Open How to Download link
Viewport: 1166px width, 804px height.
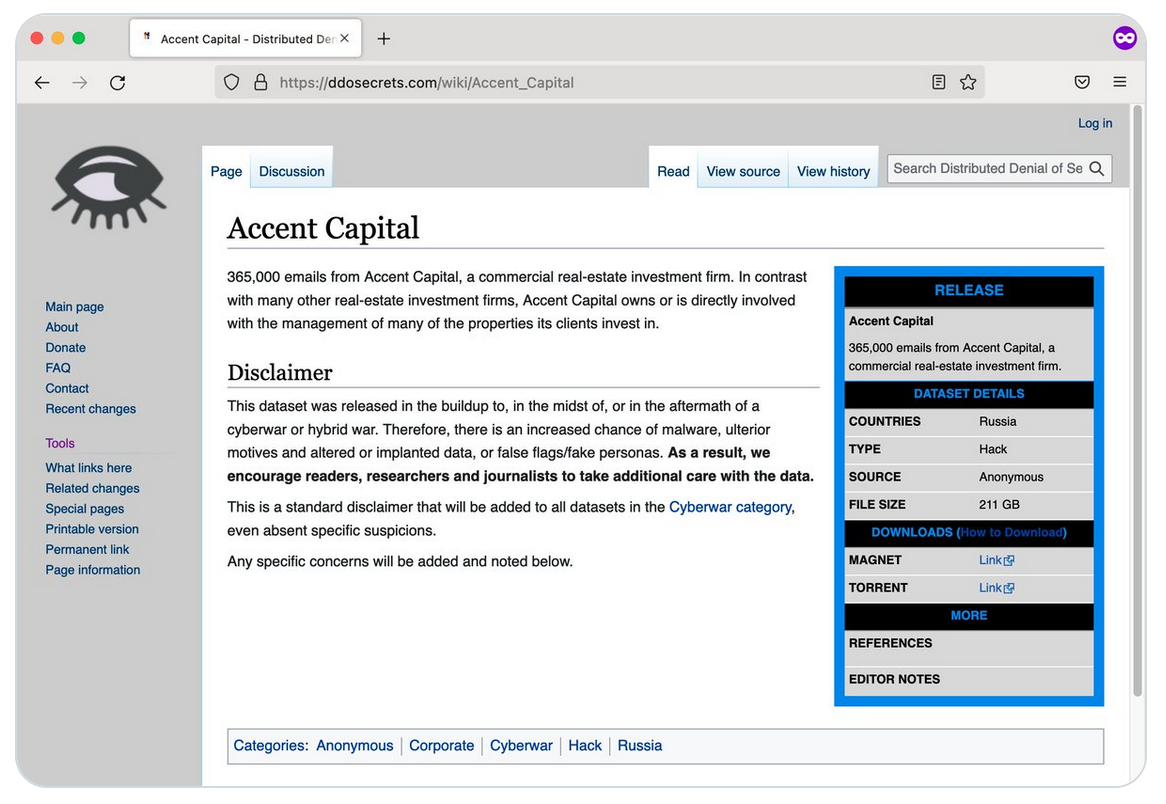point(1011,533)
